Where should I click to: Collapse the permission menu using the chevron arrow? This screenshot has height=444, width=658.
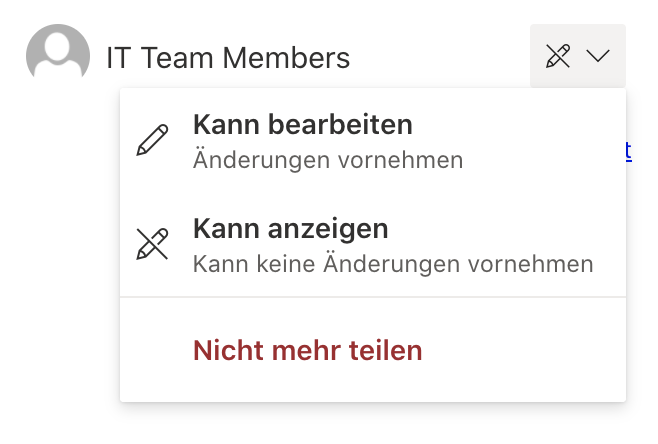[x=598, y=57]
